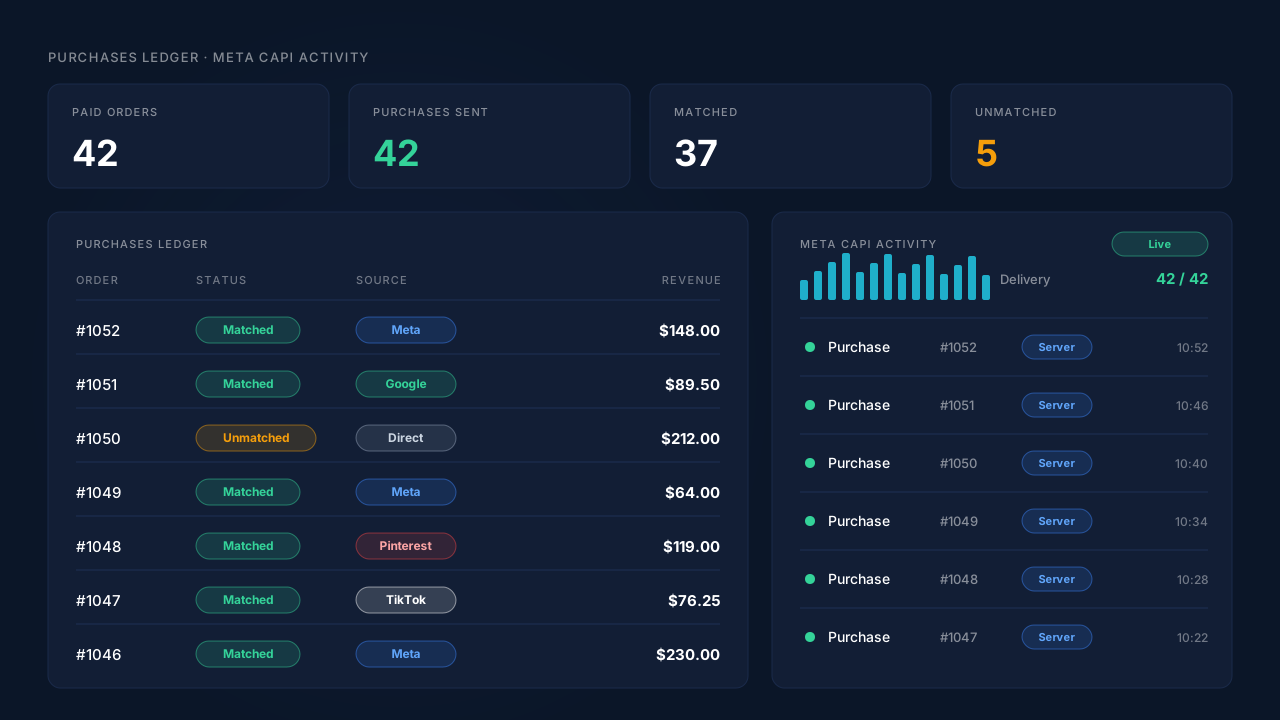Click the Purchase event label at 10:28

[859, 579]
